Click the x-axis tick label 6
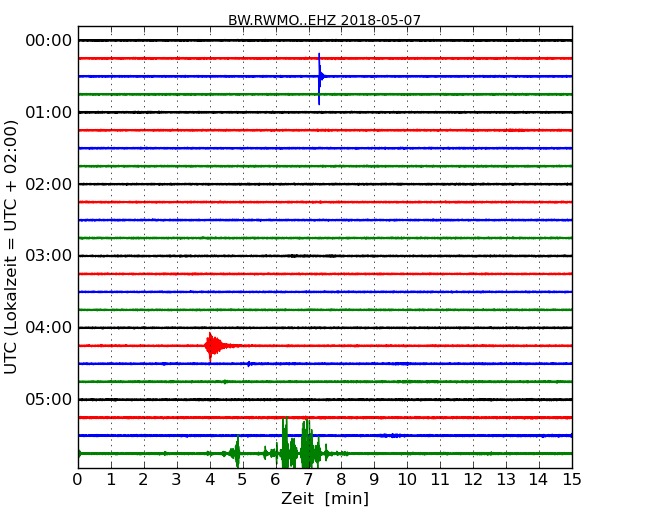This screenshot has height=520, width=650. click(x=275, y=480)
